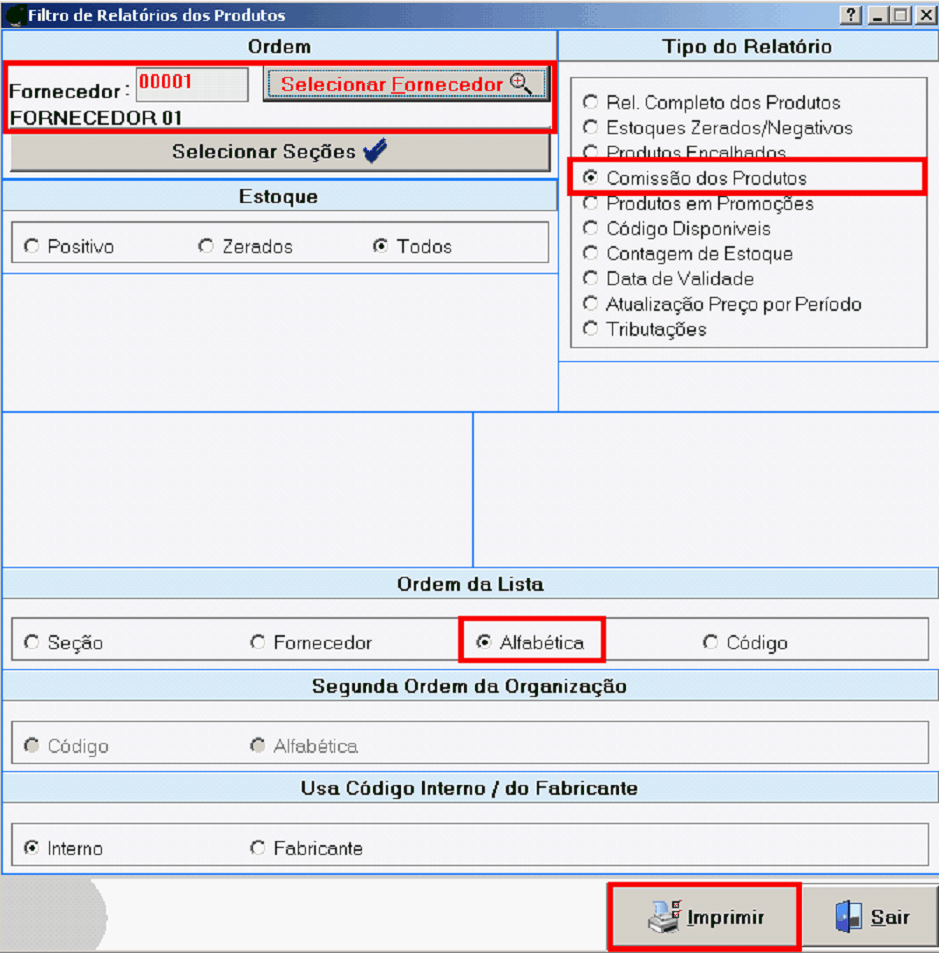Order the list by Fornecedor
This screenshot has width=940, height=954.
click(x=258, y=643)
